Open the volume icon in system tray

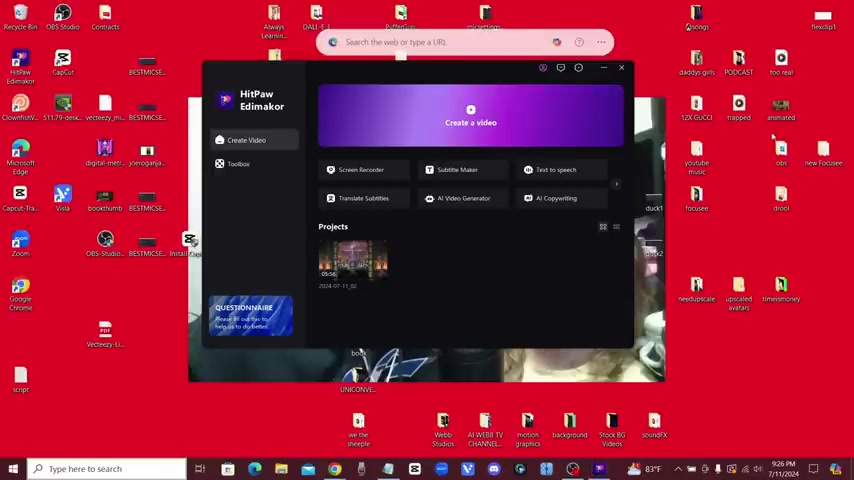click(758, 469)
